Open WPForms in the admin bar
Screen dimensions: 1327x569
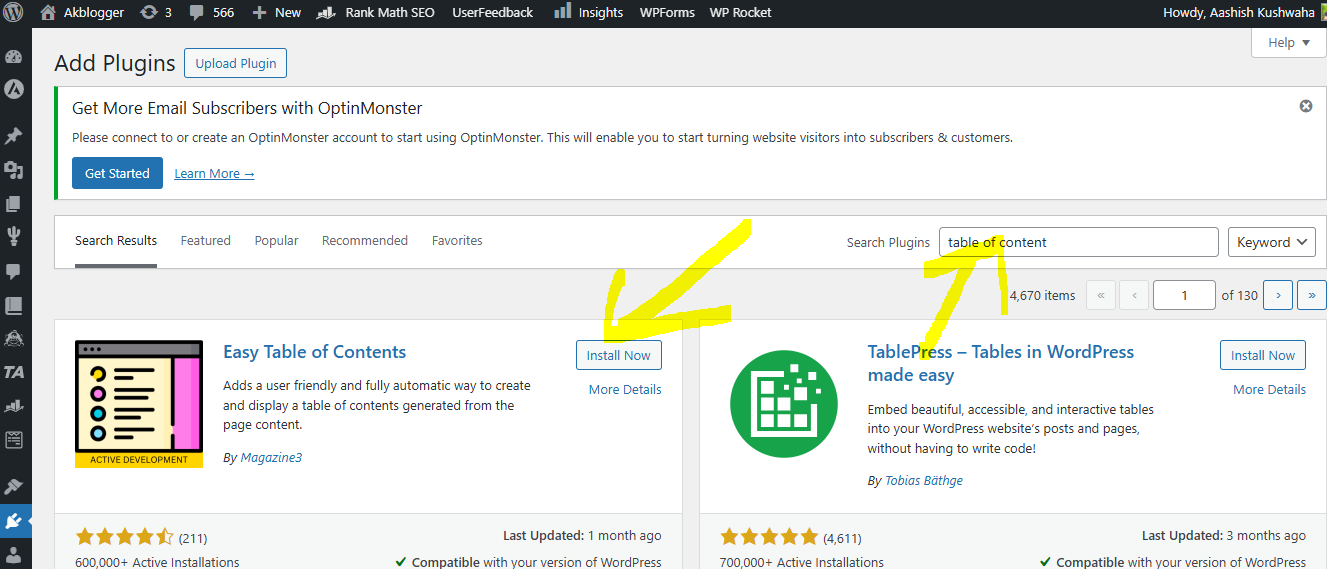click(667, 12)
